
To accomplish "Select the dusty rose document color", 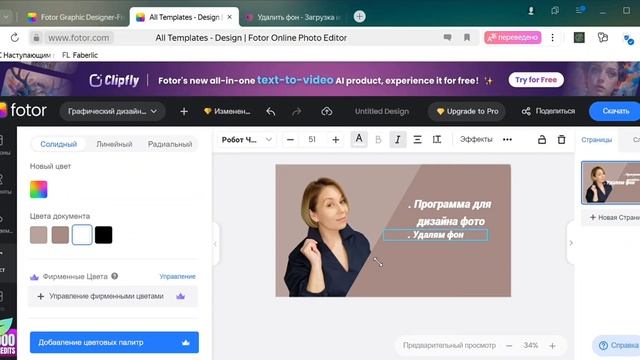I will tap(60, 235).
